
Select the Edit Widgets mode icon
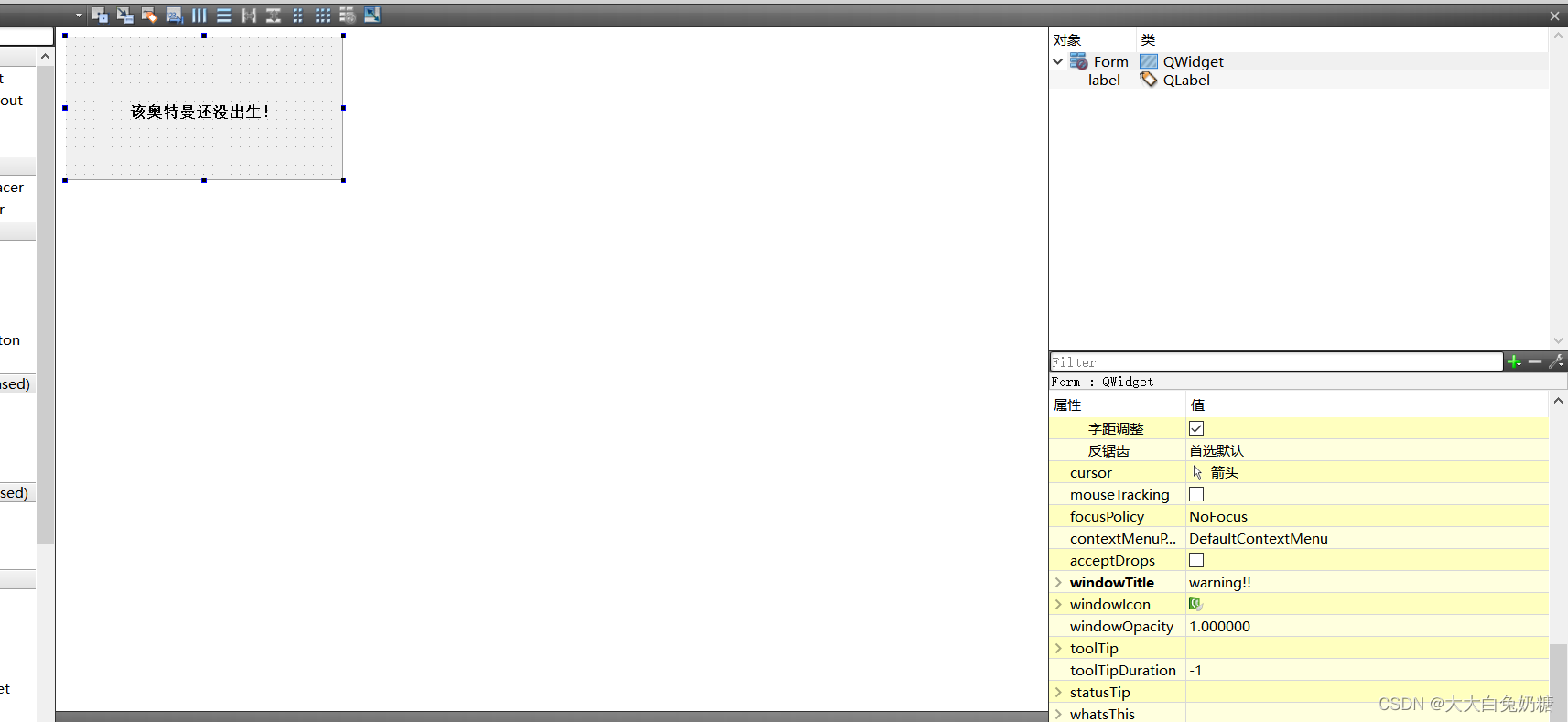click(x=101, y=15)
